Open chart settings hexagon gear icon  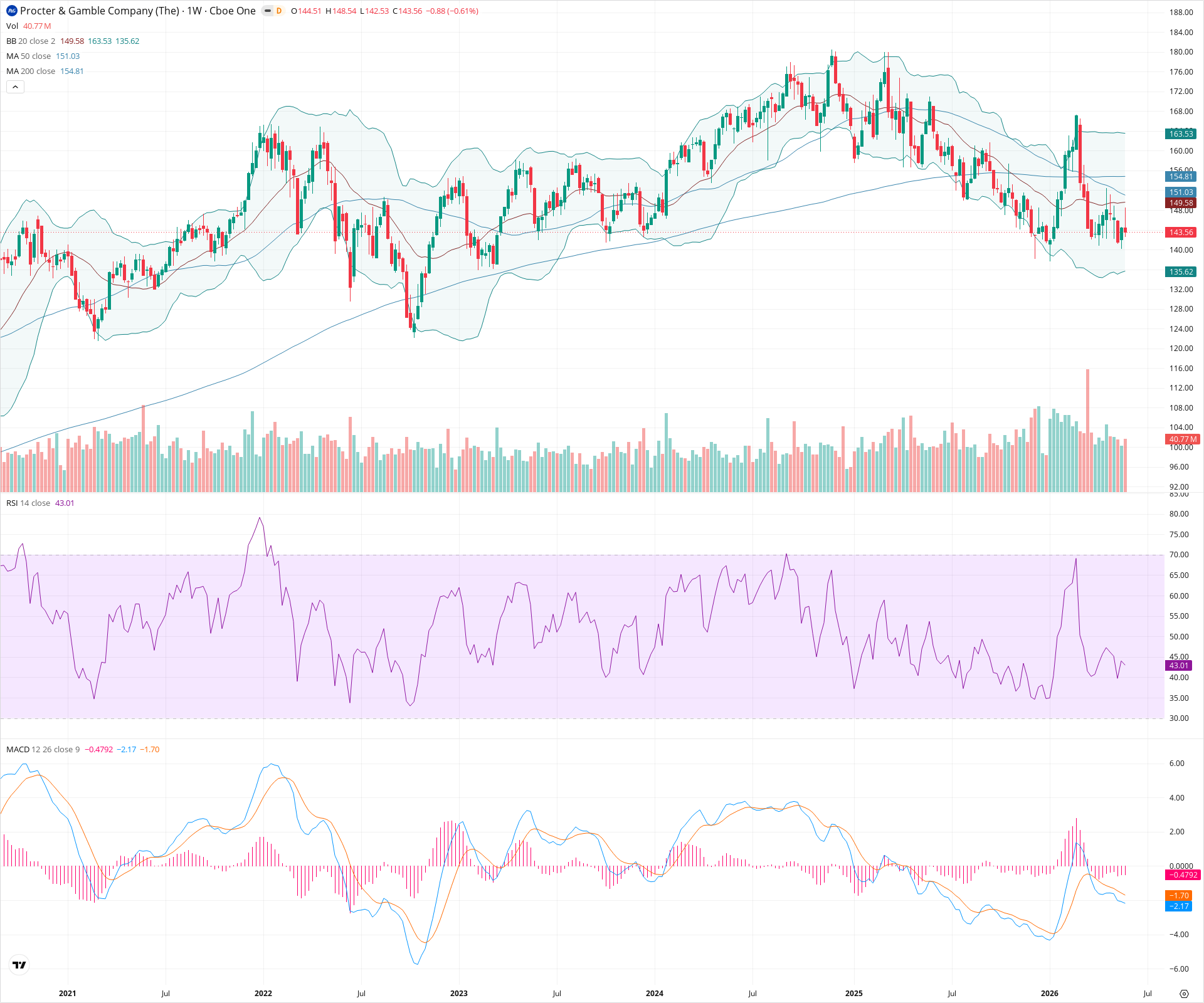1184,994
